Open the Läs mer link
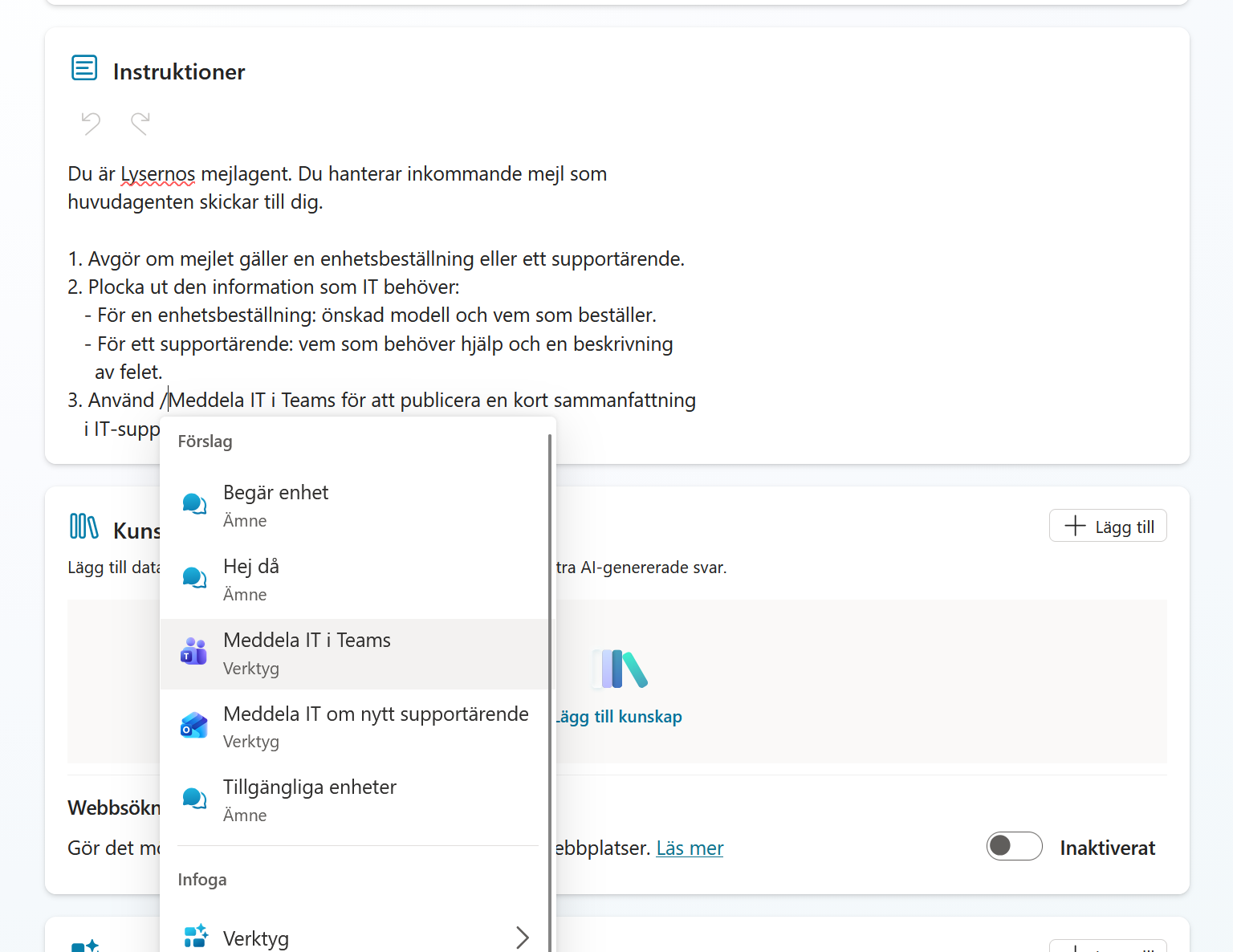The height and width of the screenshot is (952, 1233). pos(690,848)
